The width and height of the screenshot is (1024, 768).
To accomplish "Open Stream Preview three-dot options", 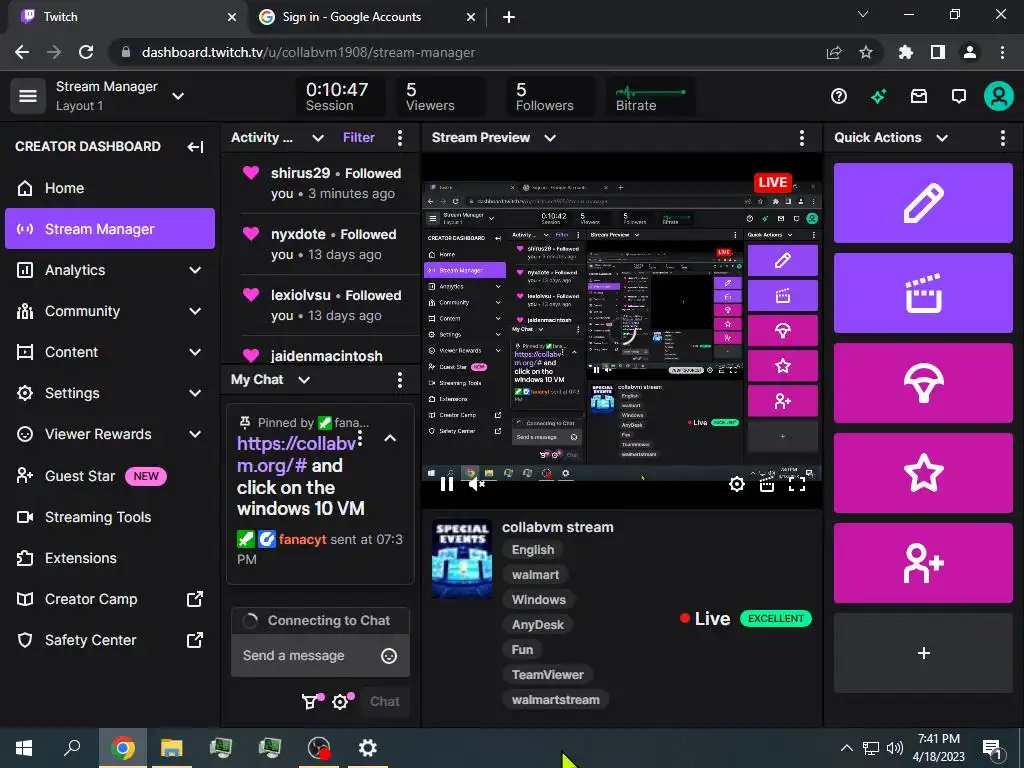I will (x=802, y=138).
